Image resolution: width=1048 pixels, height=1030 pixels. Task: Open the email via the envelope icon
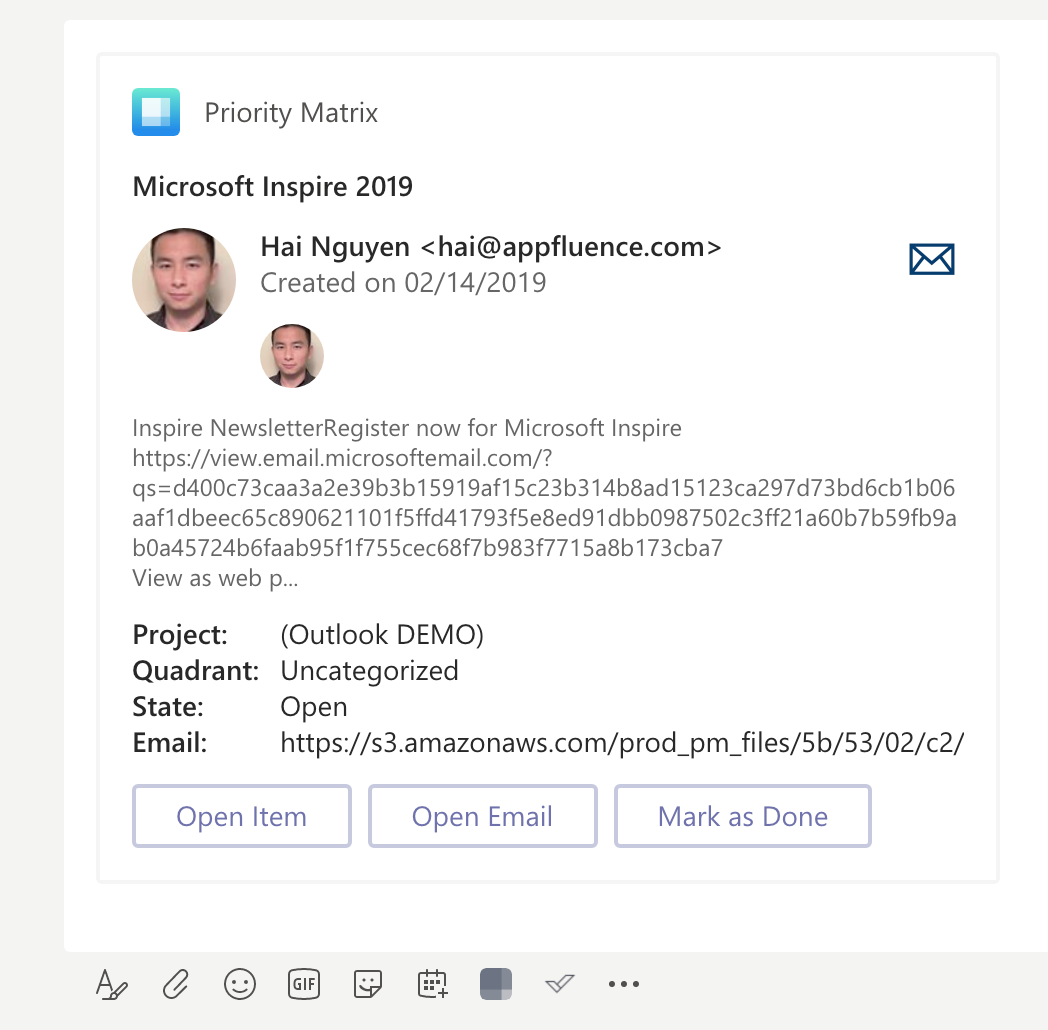pyautogui.click(x=931, y=258)
